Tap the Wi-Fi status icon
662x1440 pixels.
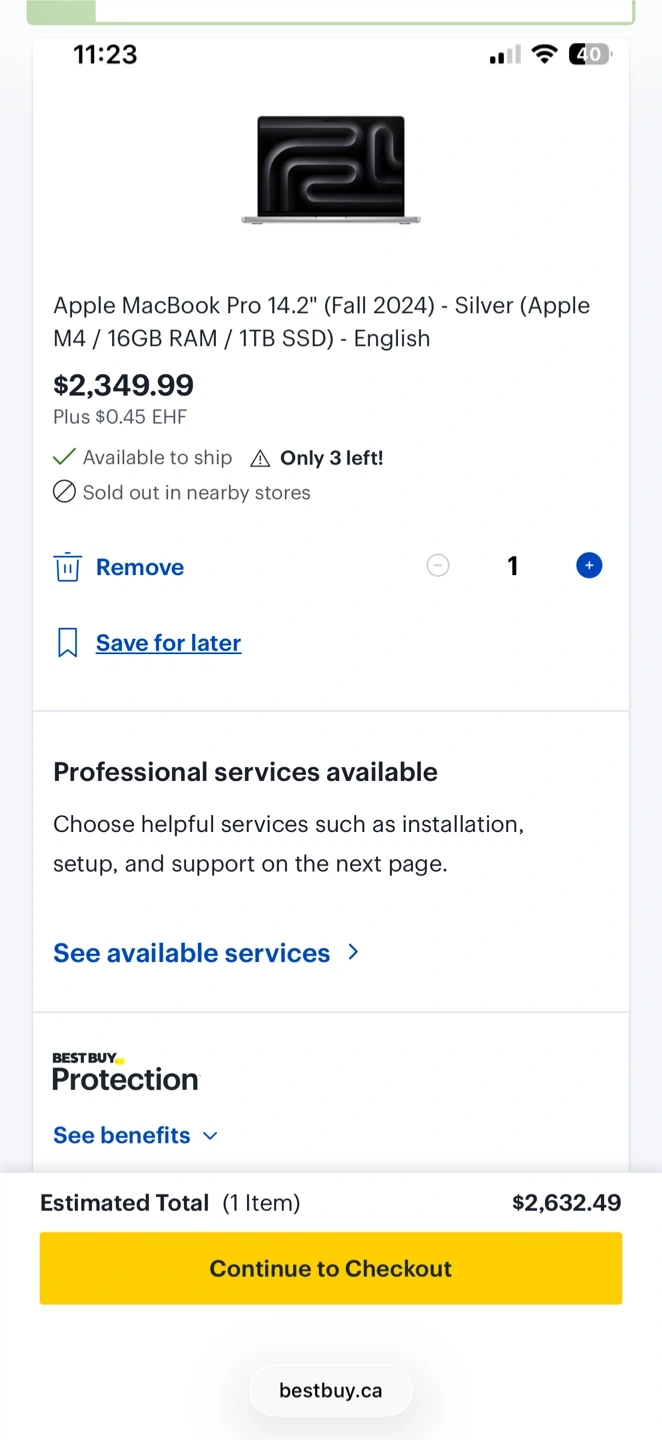pos(544,55)
